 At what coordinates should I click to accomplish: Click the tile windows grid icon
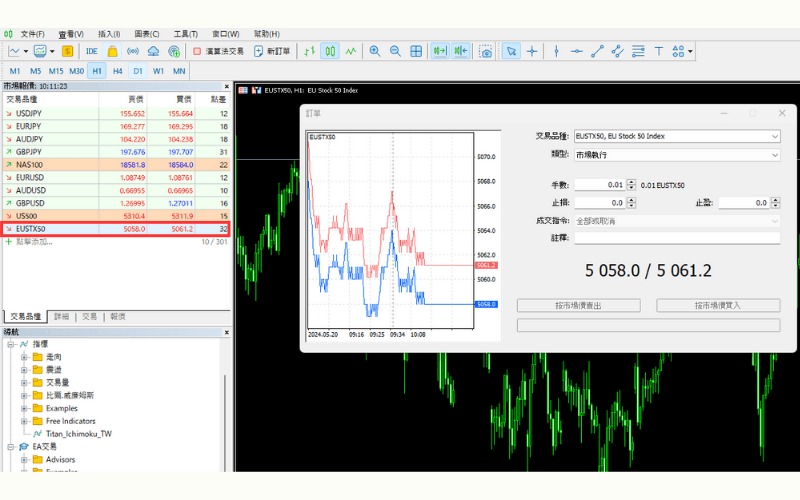(416, 51)
